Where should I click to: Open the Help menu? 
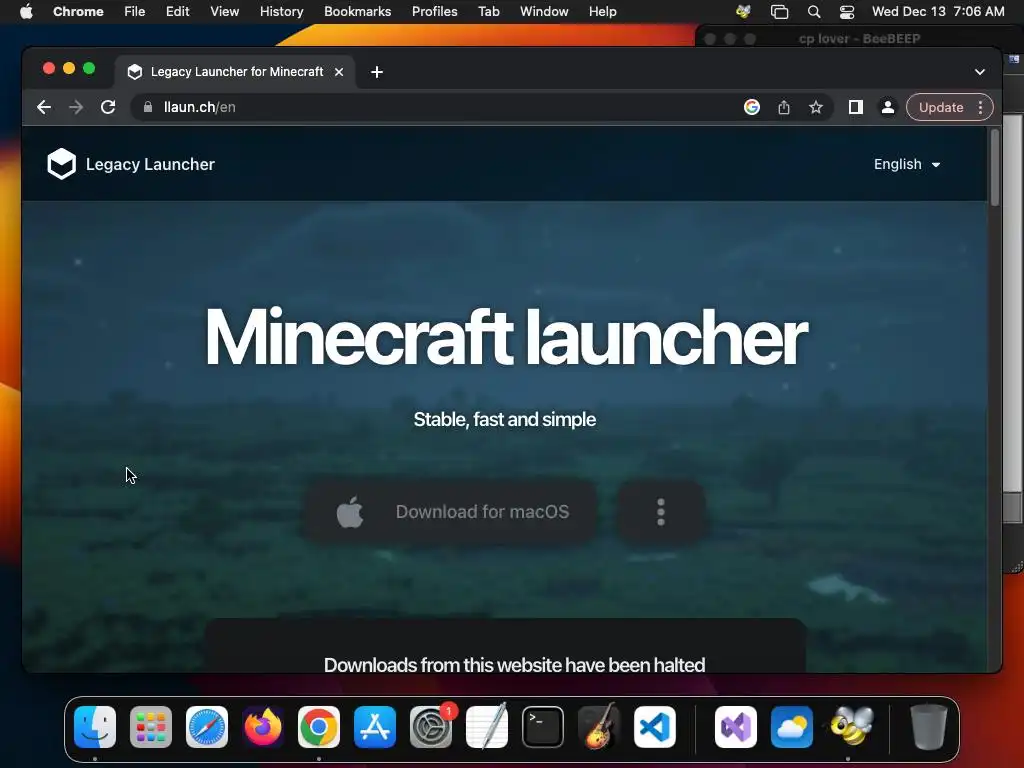(602, 12)
